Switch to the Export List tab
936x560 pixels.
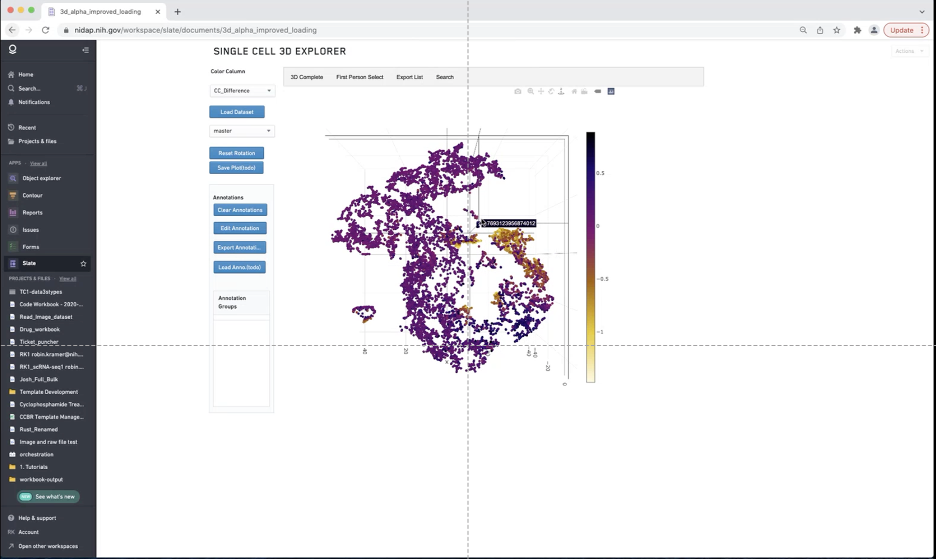[409, 77]
